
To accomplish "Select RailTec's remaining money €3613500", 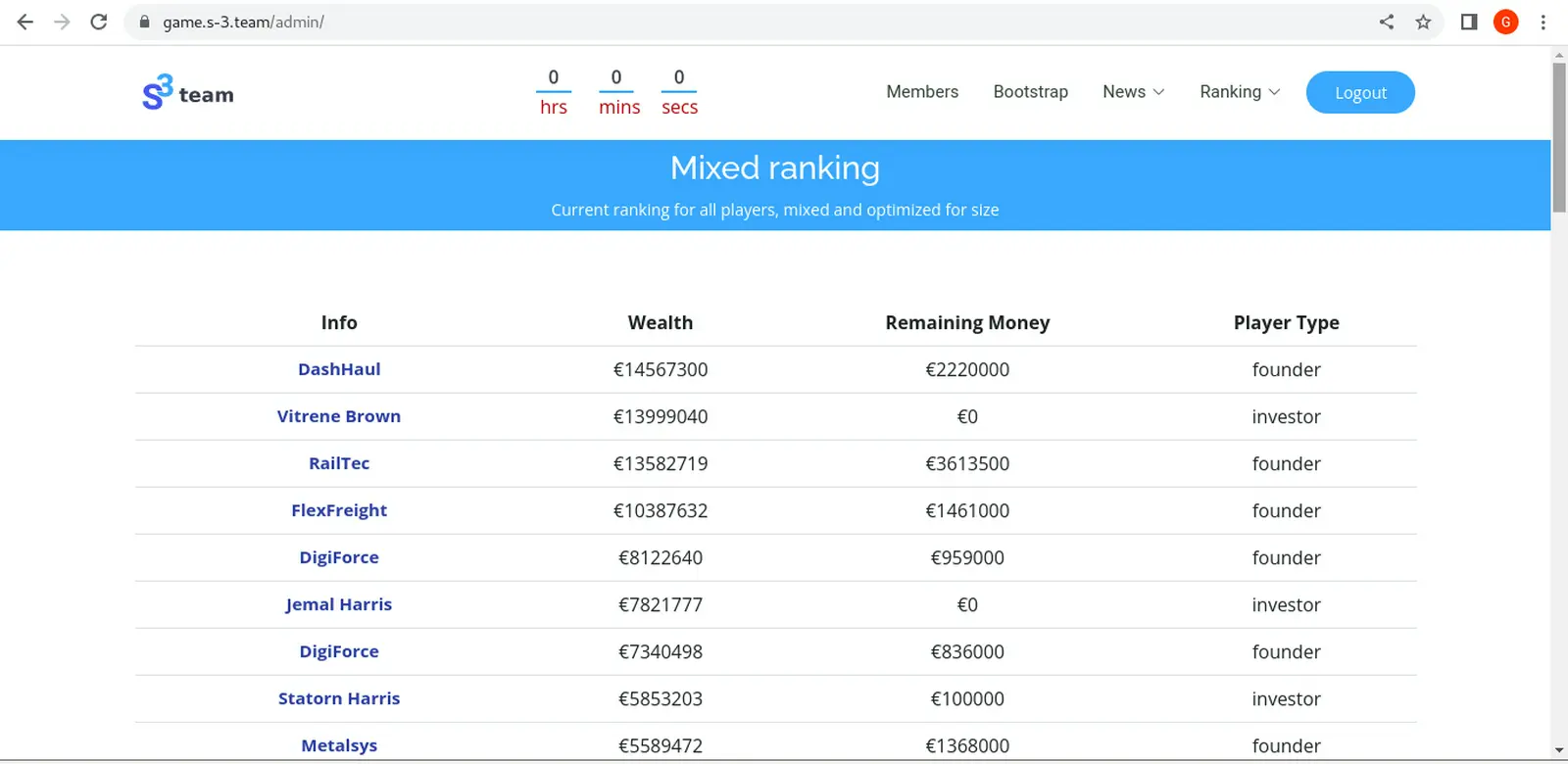I will [x=967, y=463].
